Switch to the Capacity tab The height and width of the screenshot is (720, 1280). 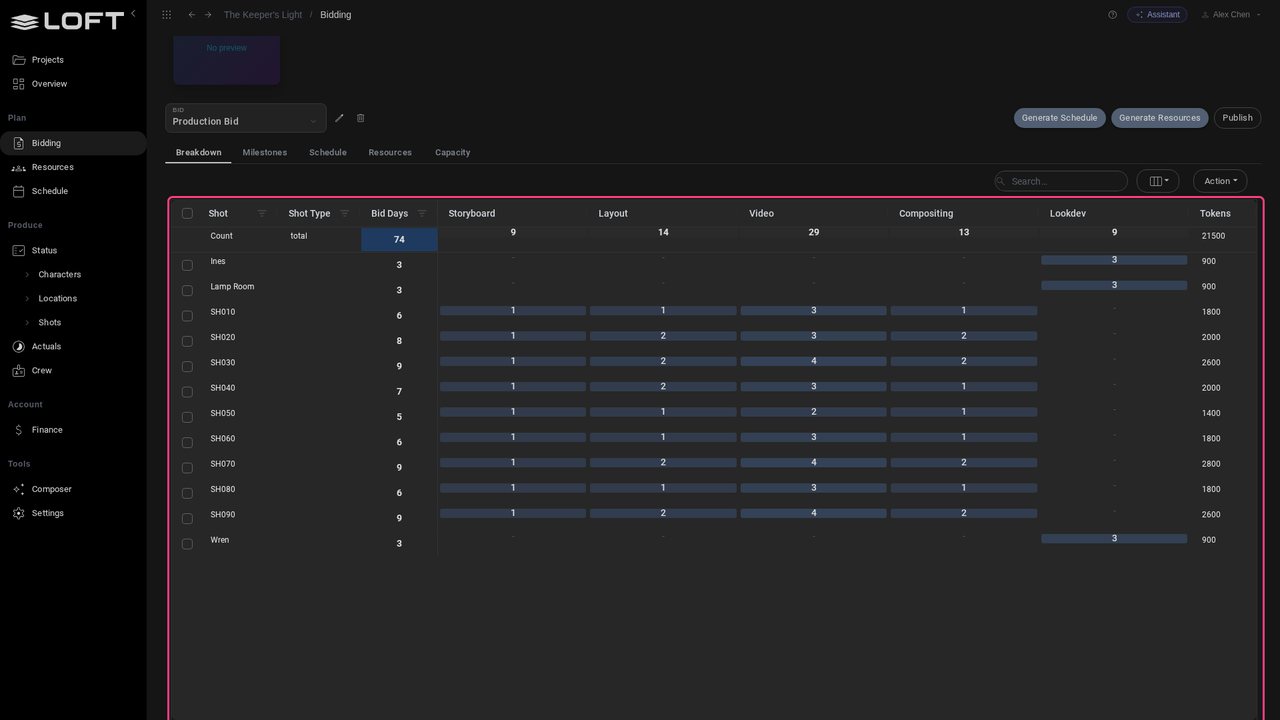coord(453,153)
